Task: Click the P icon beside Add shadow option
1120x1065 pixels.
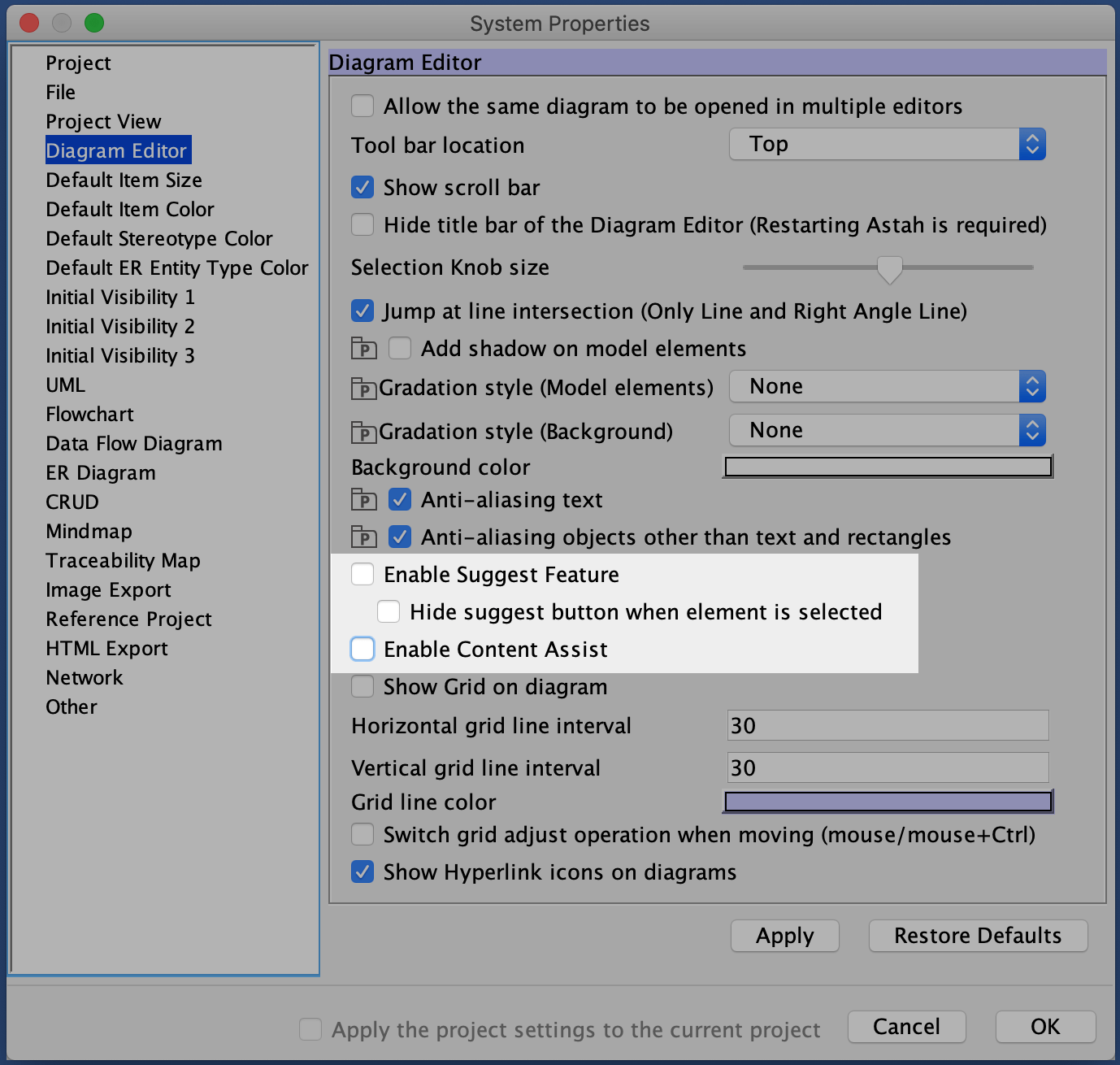Action: (363, 348)
